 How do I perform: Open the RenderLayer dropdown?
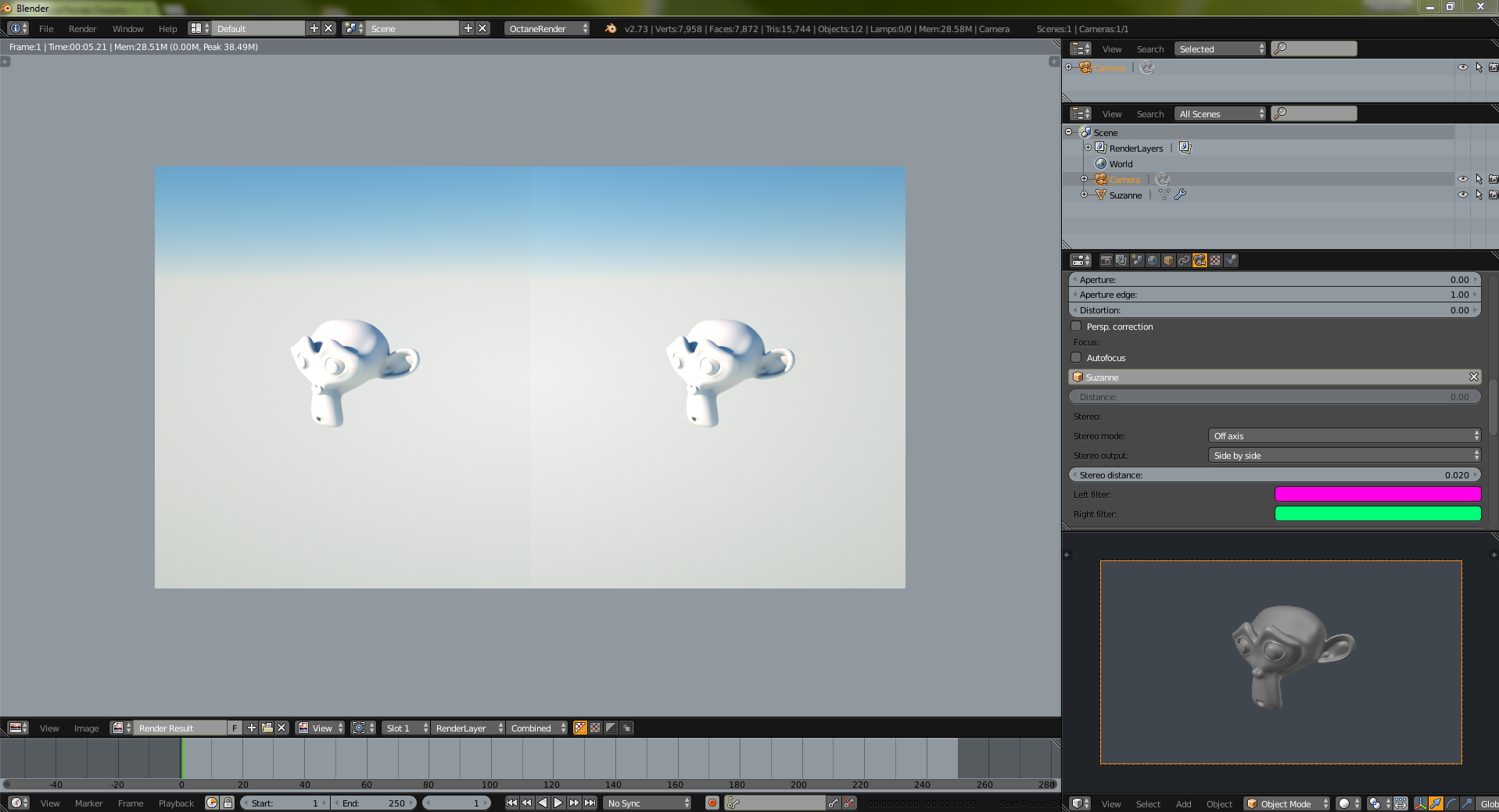coord(468,728)
